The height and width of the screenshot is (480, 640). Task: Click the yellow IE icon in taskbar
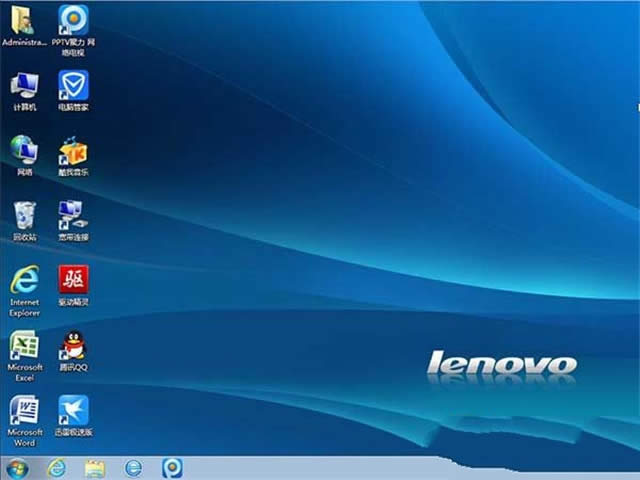[57, 468]
